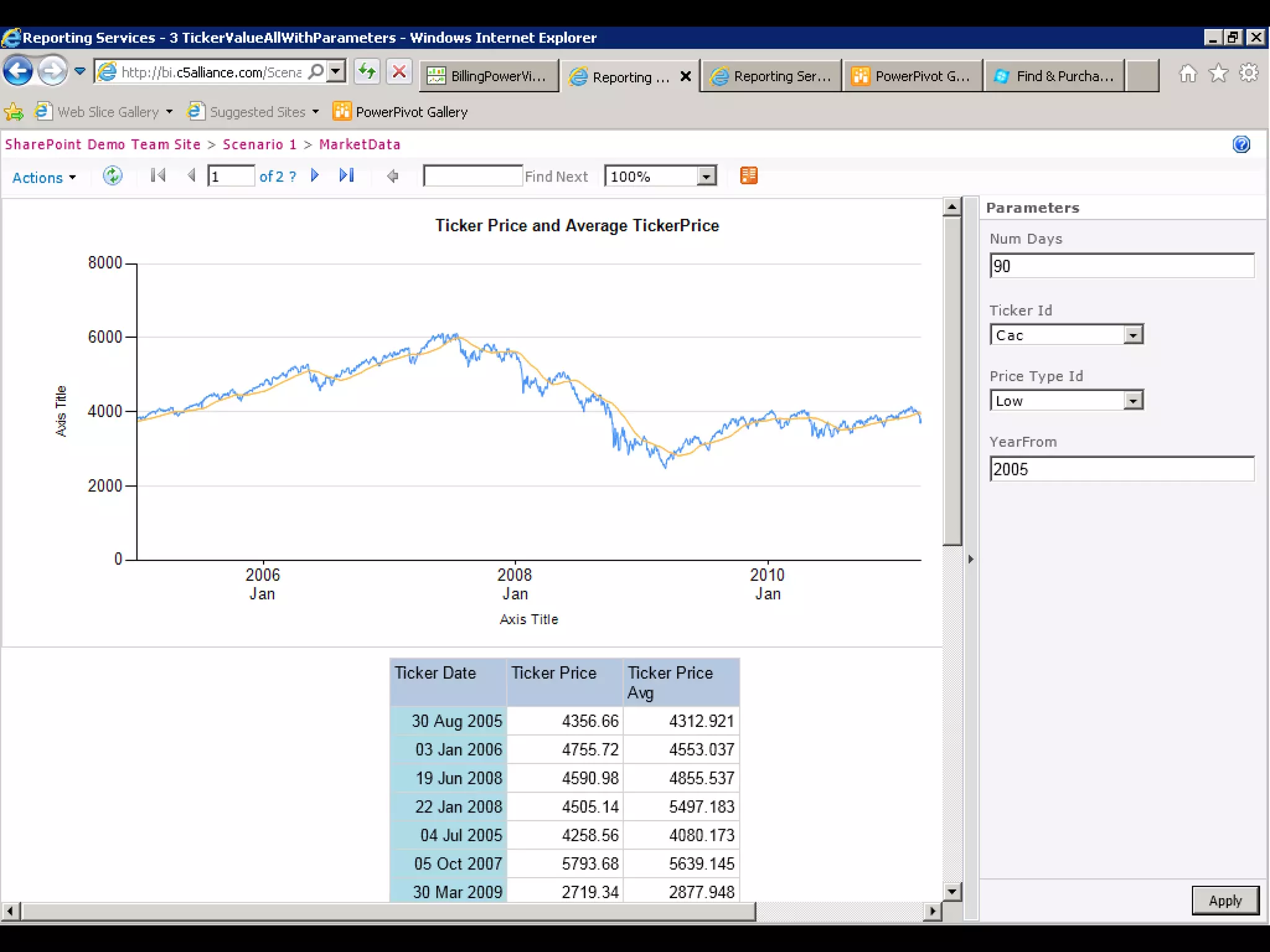Collapse the Parameters pane arrow

pos(970,559)
